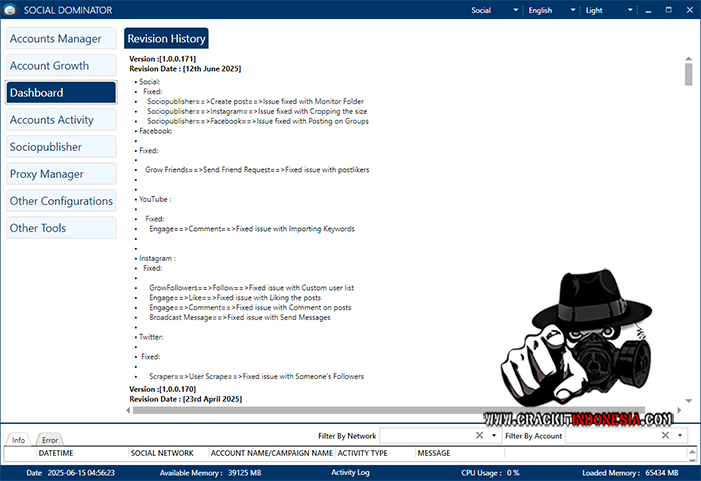
Task: Select Accounts Activity in the sidebar
Action: point(60,120)
